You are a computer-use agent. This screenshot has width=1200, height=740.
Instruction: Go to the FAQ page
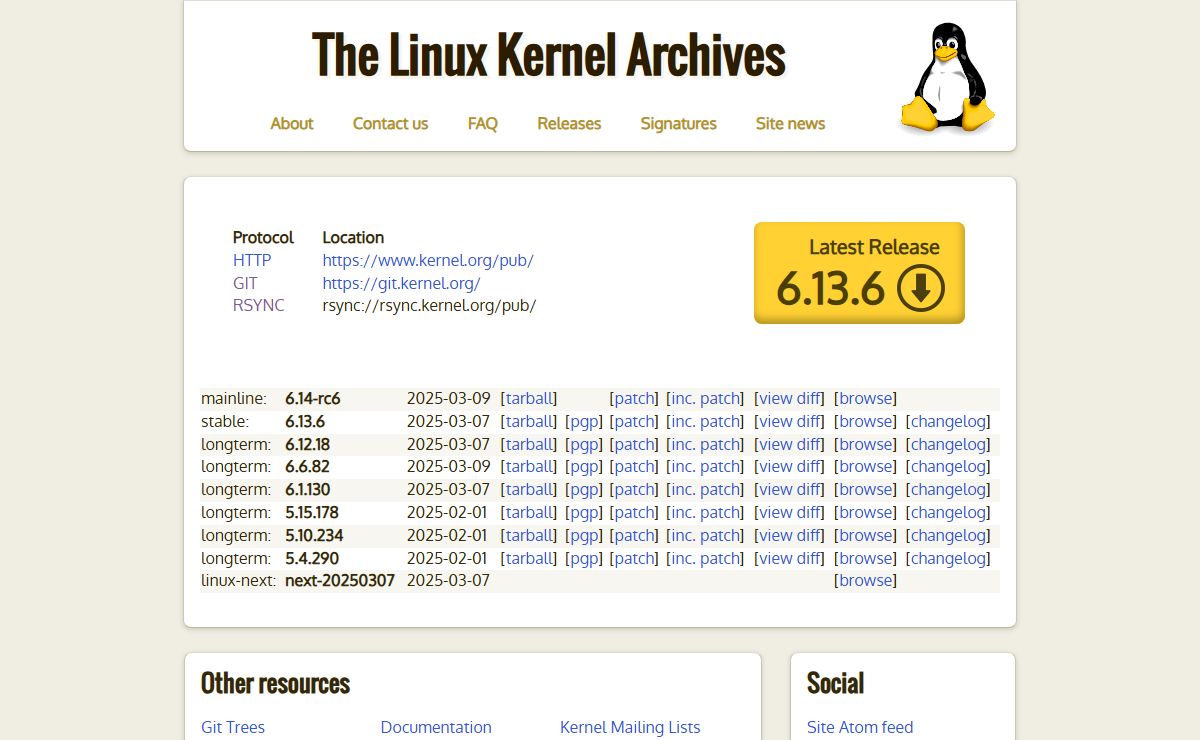(483, 123)
